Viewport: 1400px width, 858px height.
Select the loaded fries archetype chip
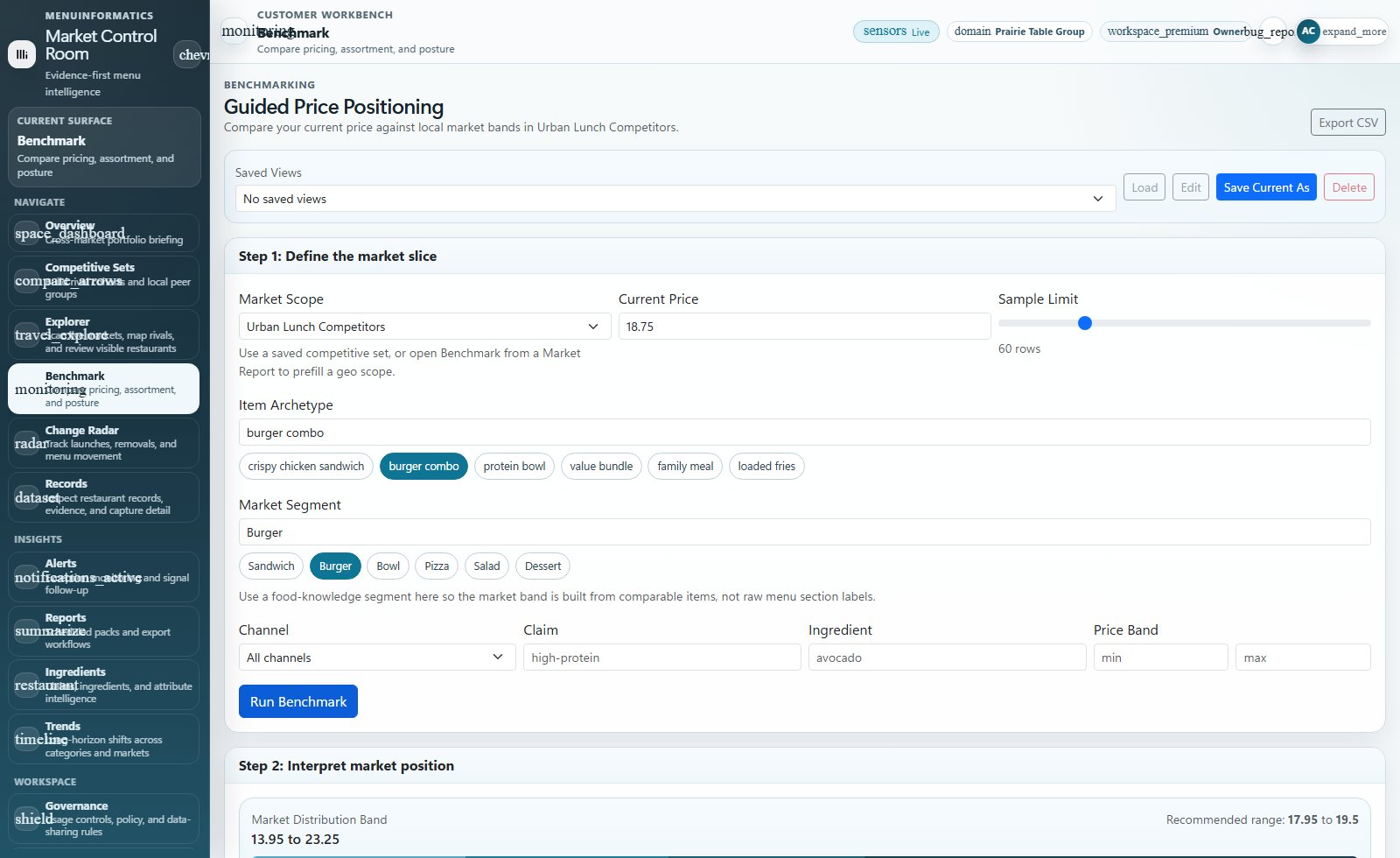click(766, 466)
